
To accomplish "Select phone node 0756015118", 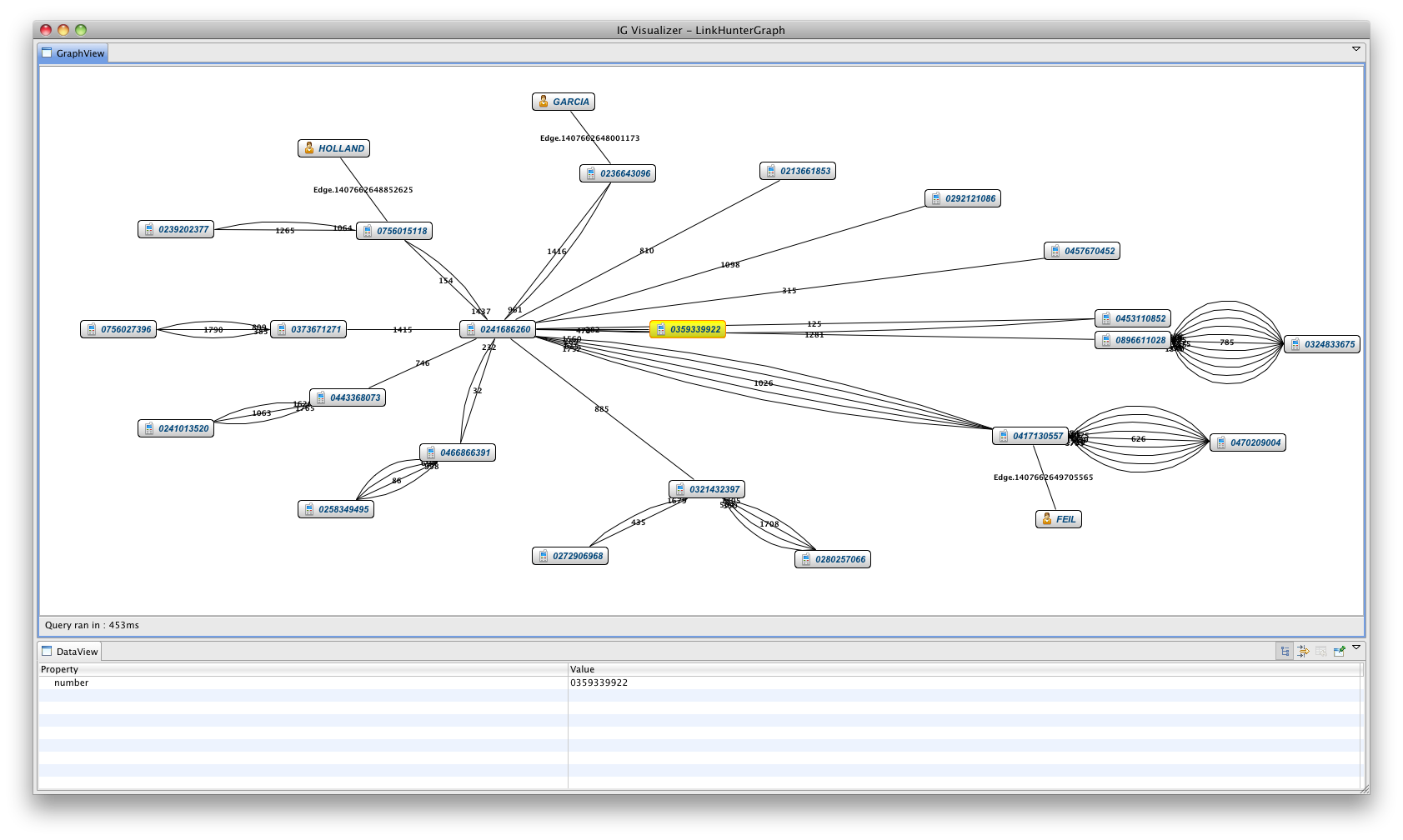I will 394,231.
